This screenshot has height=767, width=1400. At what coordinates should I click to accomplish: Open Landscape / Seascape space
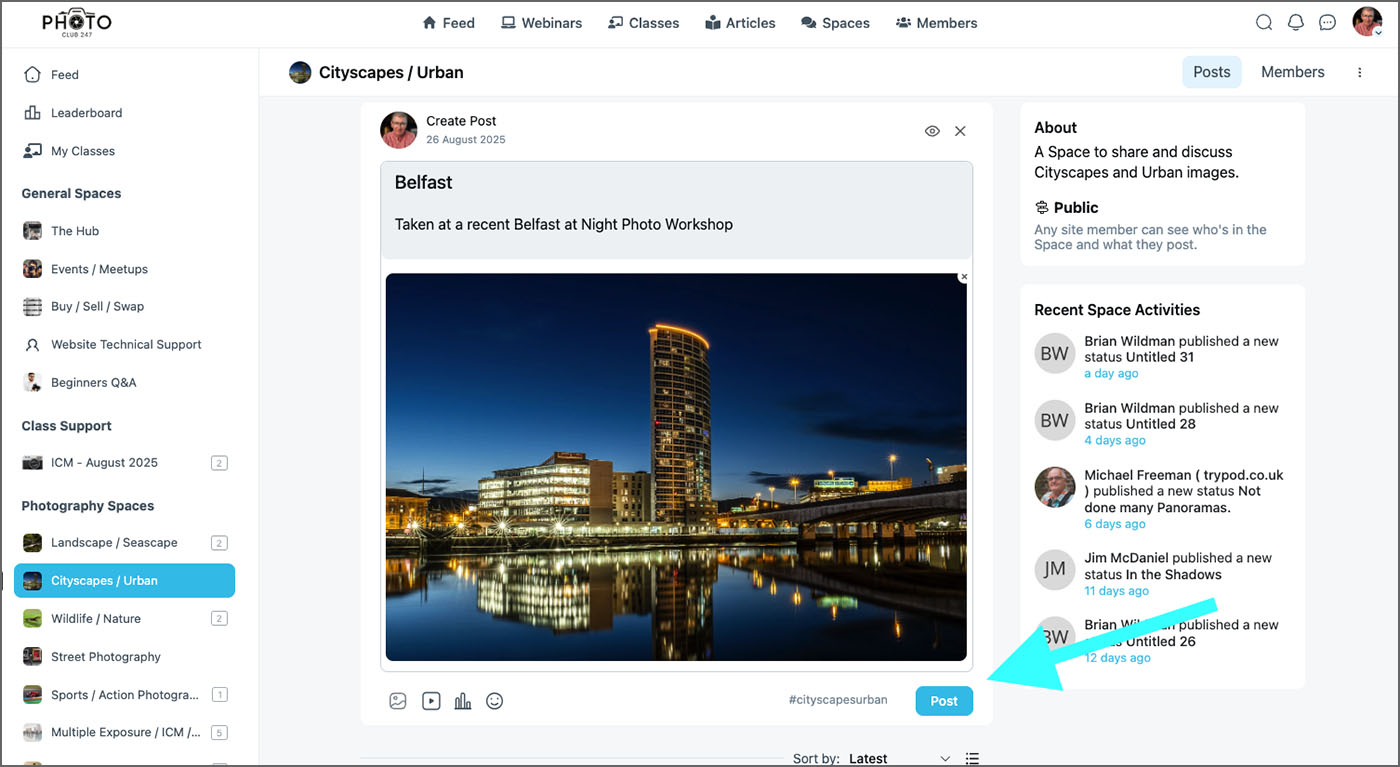pos(124,543)
